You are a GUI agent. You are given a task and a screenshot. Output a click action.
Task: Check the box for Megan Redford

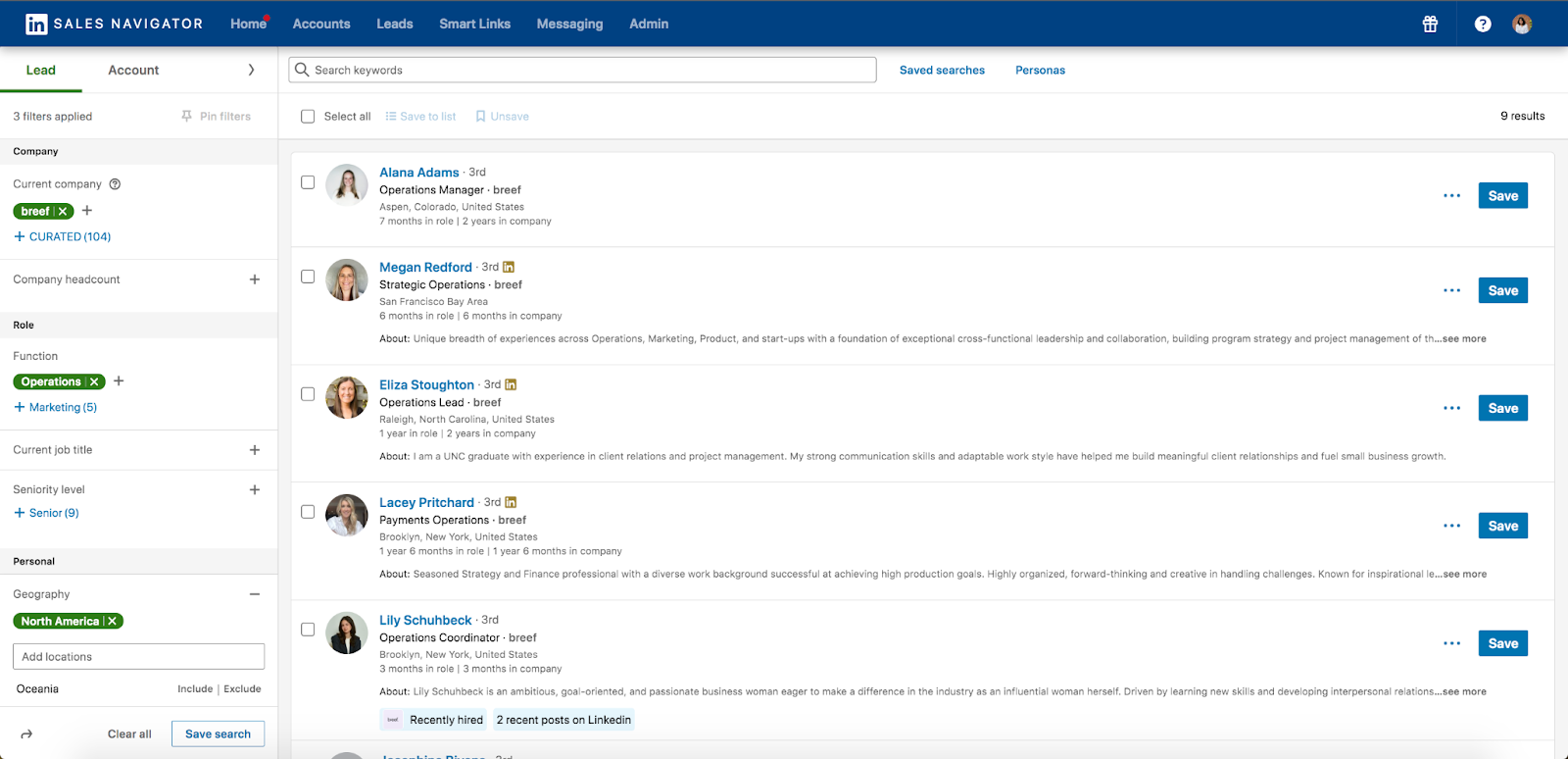(308, 277)
